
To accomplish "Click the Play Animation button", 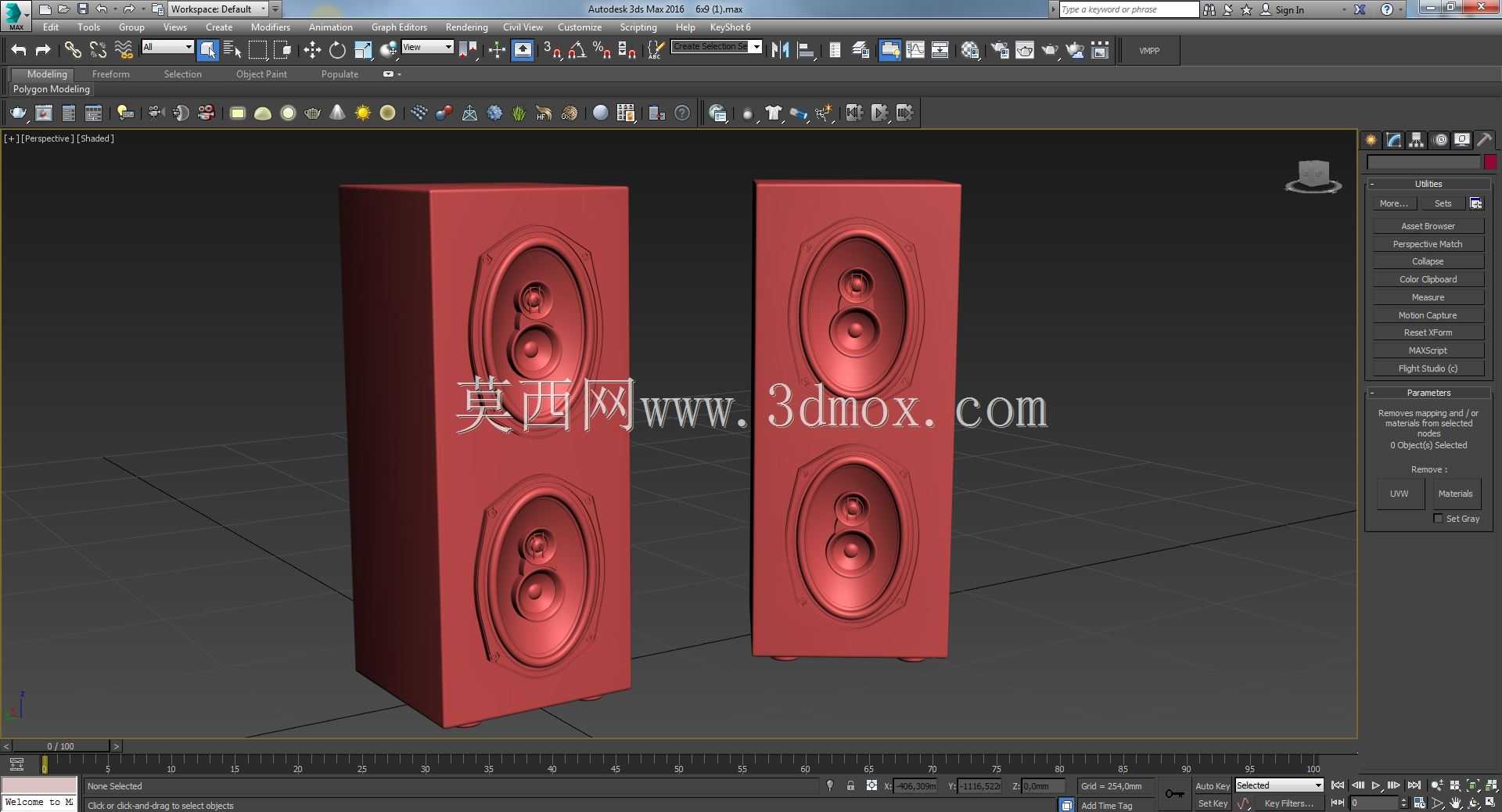I will pos(1376,785).
